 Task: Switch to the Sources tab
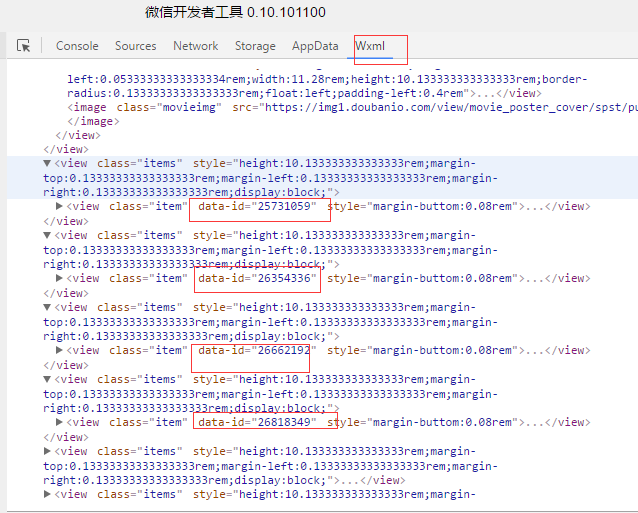135,46
